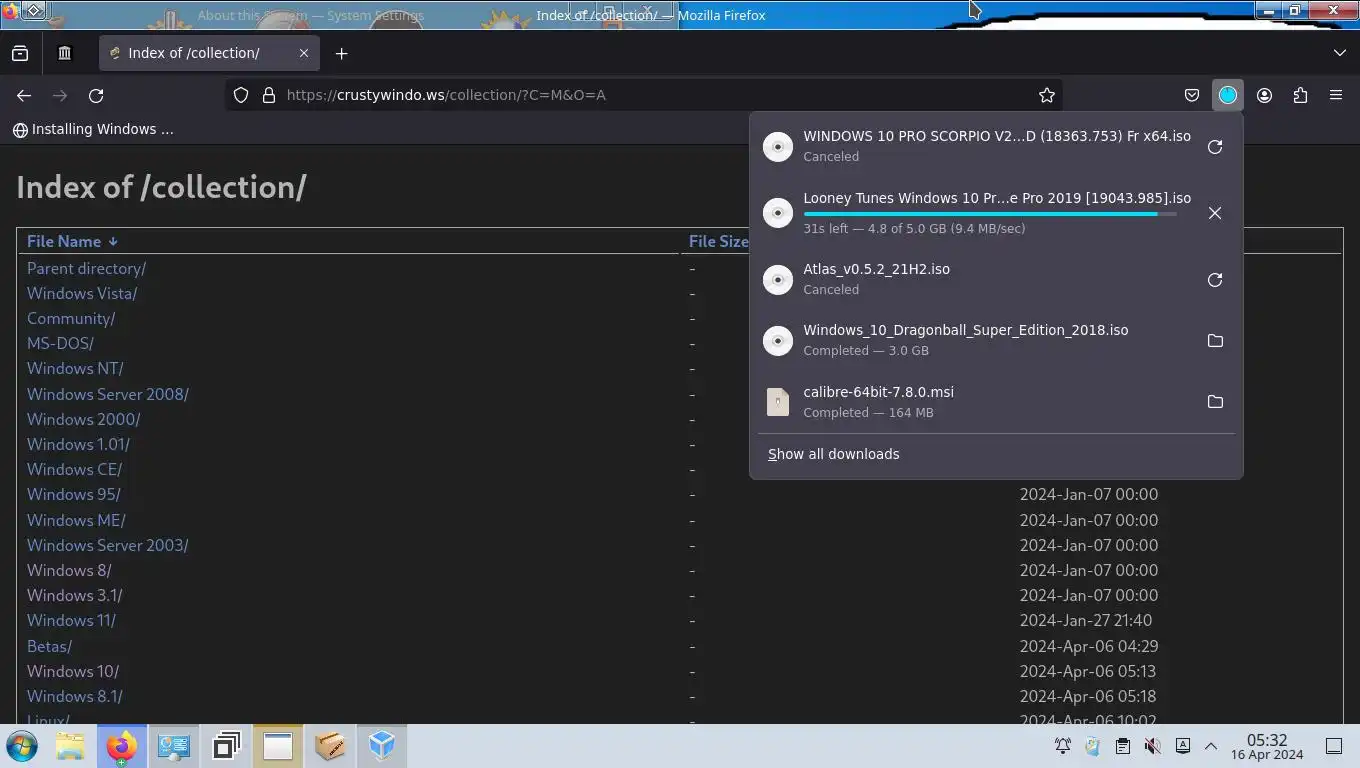Open the Start menu
The image size is (1360, 768).
pyautogui.click(x=22, y=746)
